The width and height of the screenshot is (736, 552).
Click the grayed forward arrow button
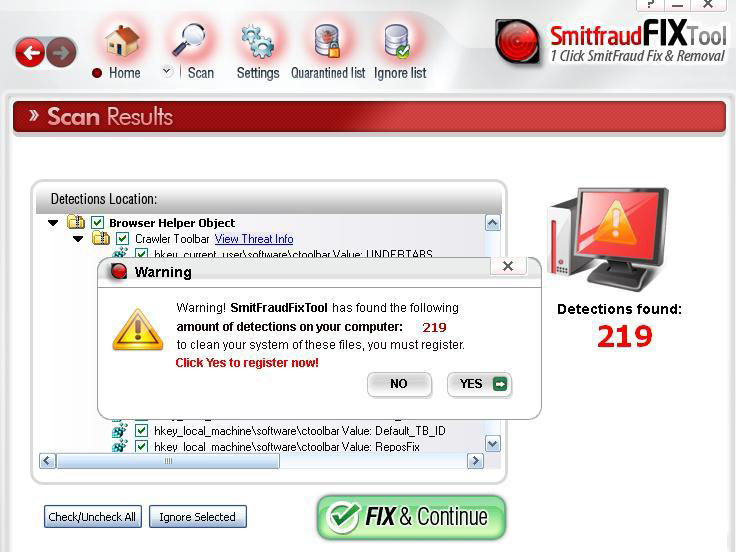tap(61, 52)
